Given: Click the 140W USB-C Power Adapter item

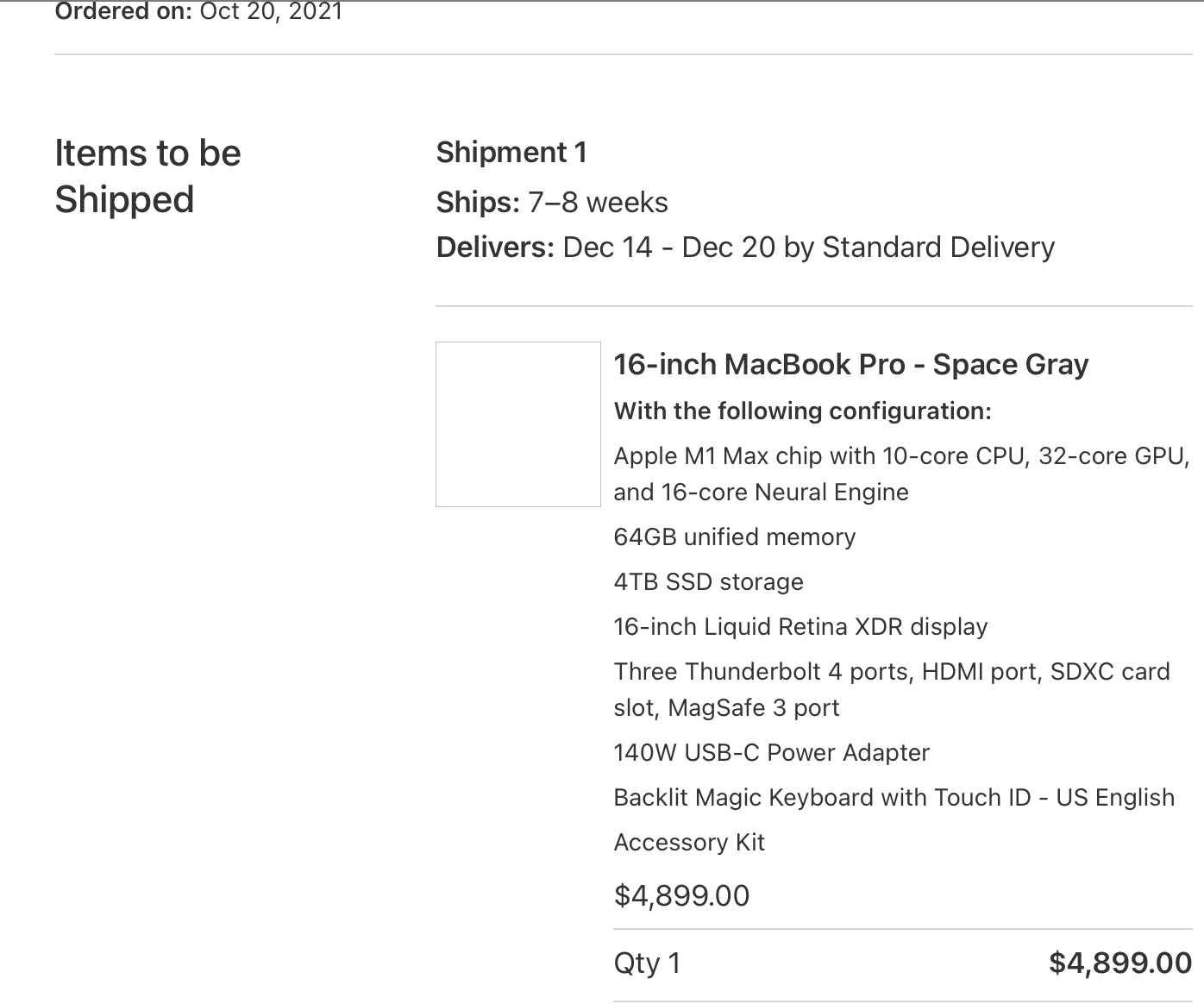Looking at the screenshot, I should [x=771, y=752].
